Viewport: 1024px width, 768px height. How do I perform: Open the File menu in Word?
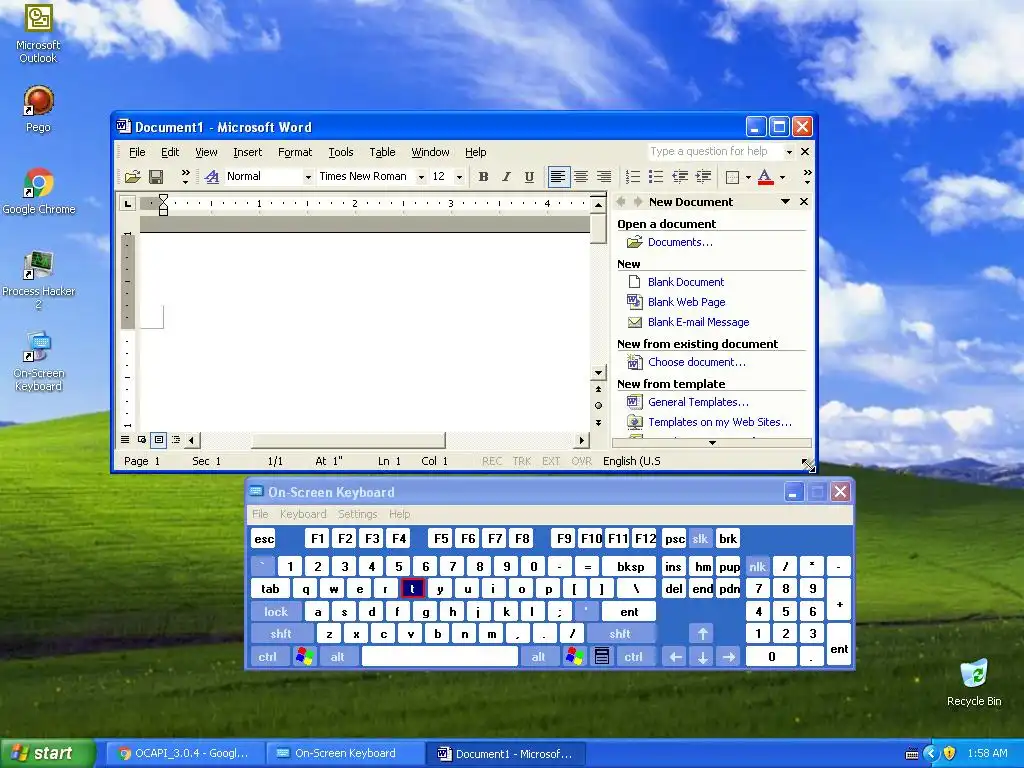pos(137,152)
